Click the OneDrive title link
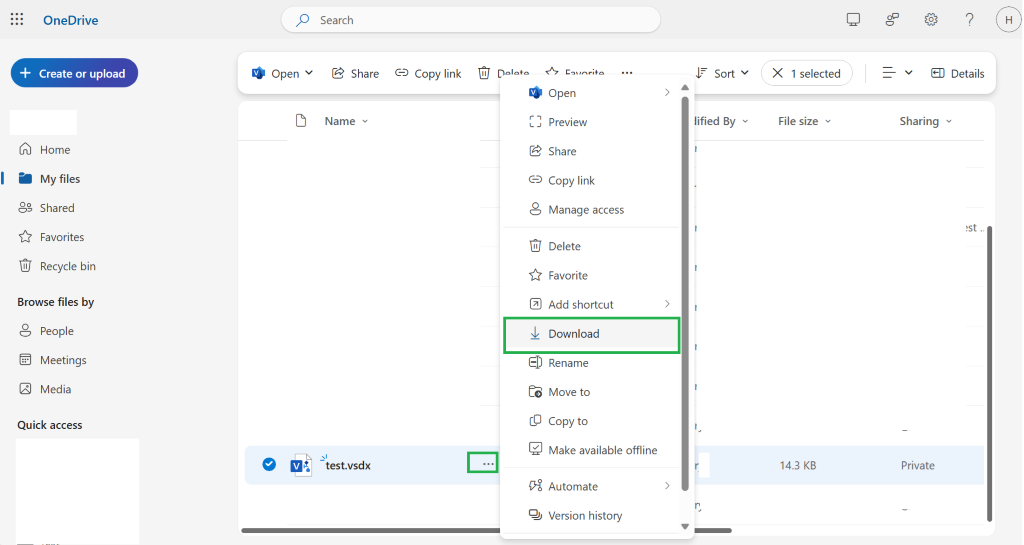The width and height of the screenshot is (1024, 545). (71, 20)
